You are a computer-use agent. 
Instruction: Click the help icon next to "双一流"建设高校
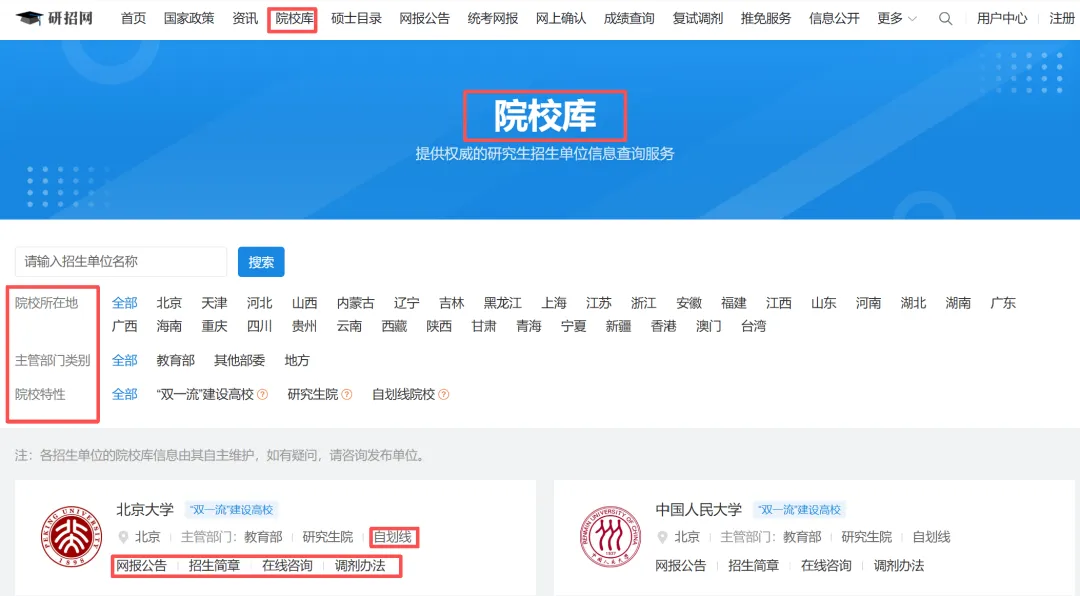click(262, 395)
